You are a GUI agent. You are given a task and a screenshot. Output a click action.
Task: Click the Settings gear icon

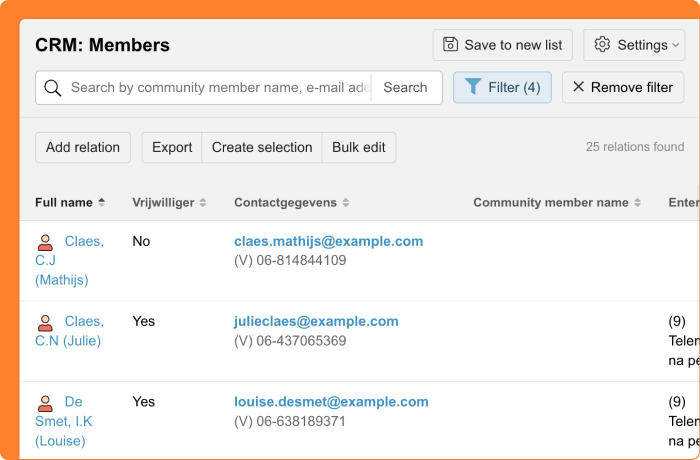tap(602, 45)
